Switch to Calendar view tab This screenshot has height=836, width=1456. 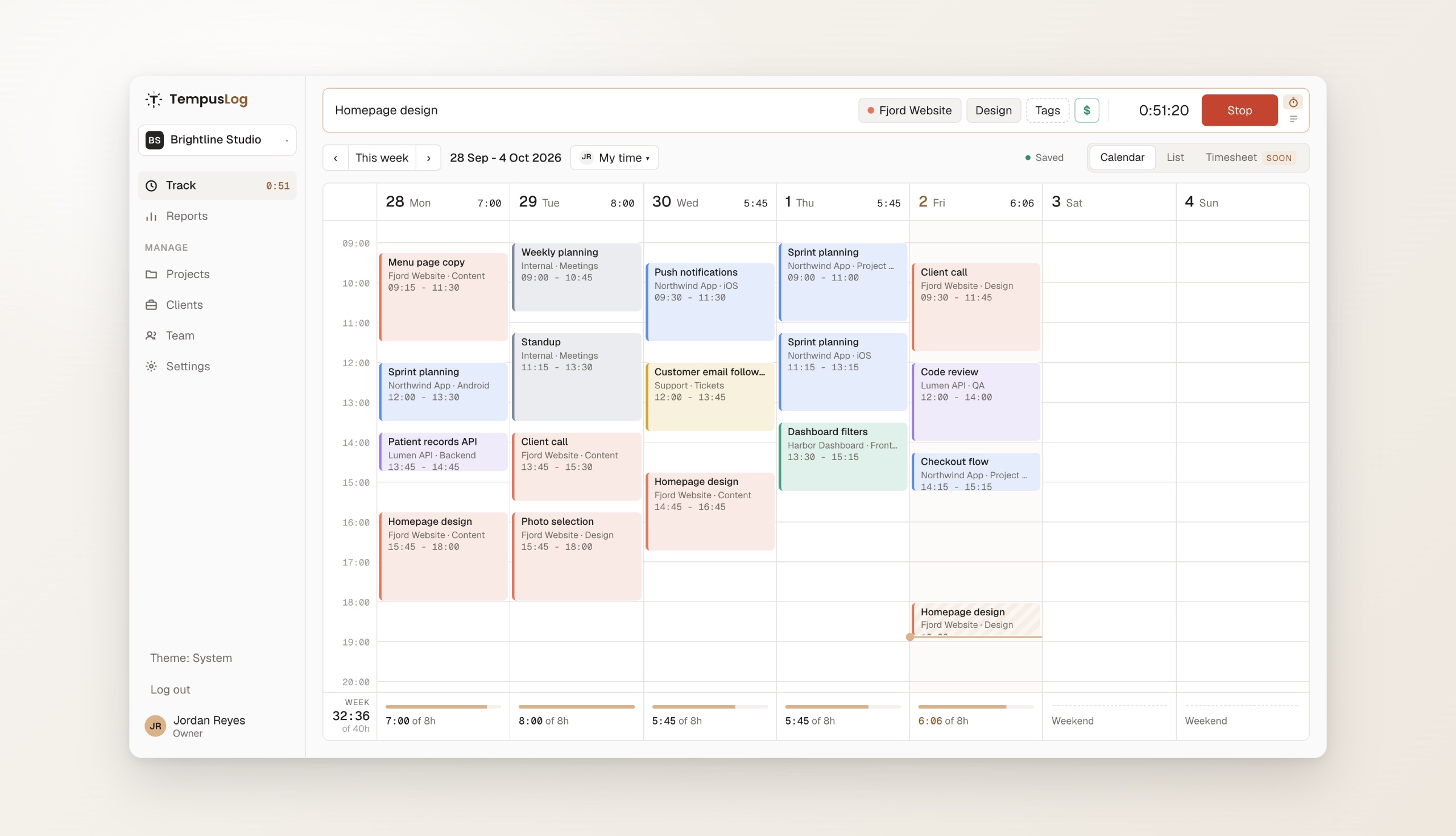pos(1122,158)
